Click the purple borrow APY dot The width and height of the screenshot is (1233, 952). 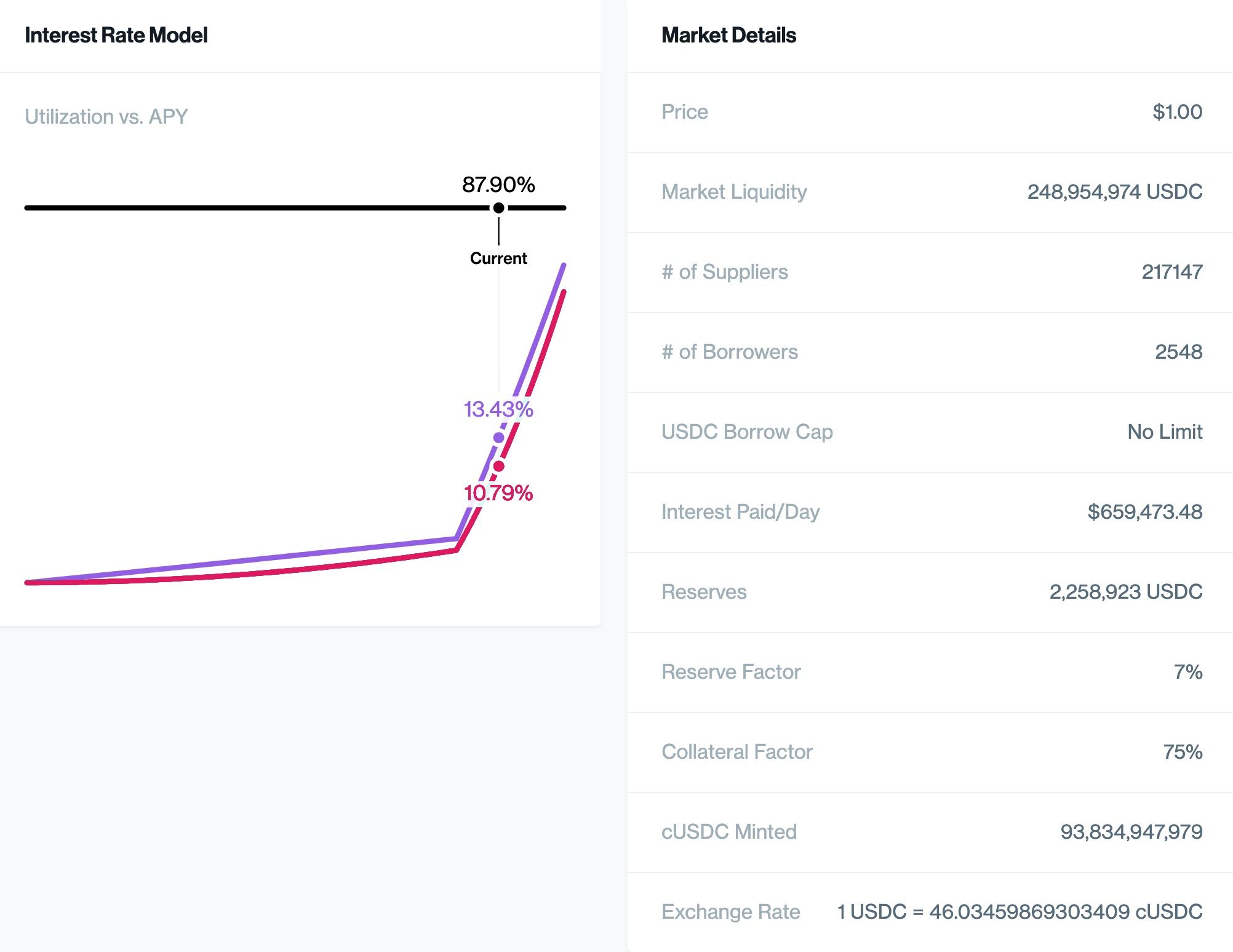tap(498, 438)
